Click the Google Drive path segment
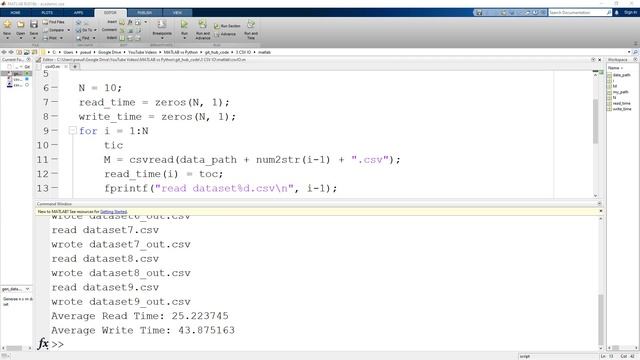The image size is (640, 360). point(109,52)
